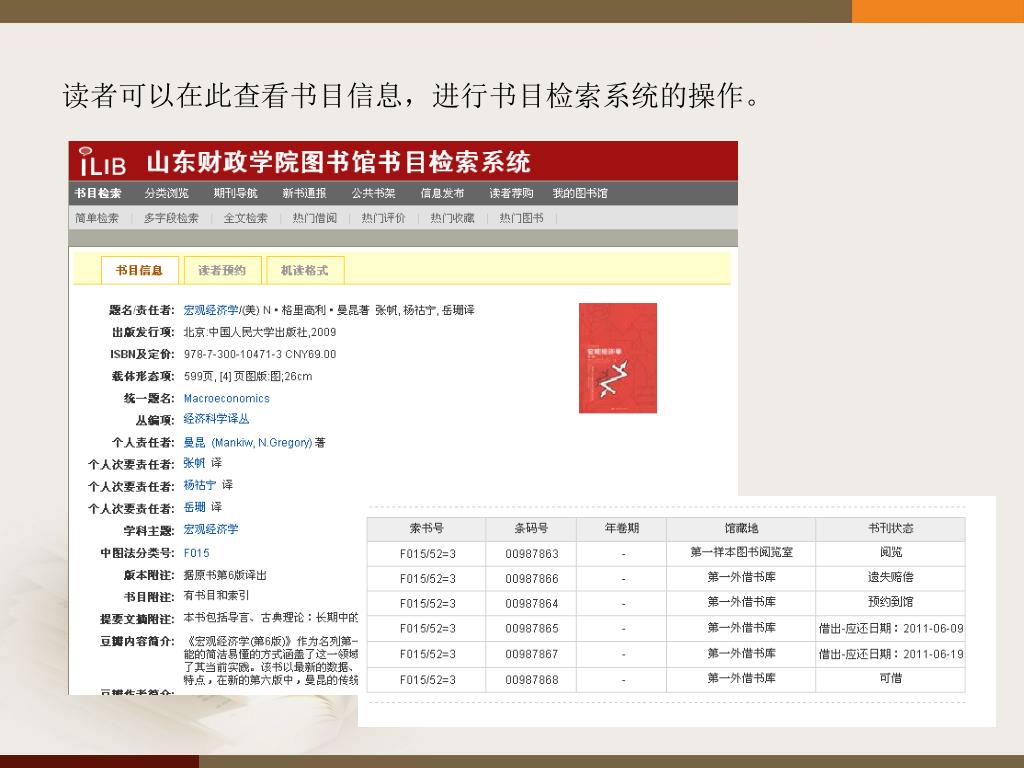Click status 借出-应还日期：2011-06-09

point(891,628)
